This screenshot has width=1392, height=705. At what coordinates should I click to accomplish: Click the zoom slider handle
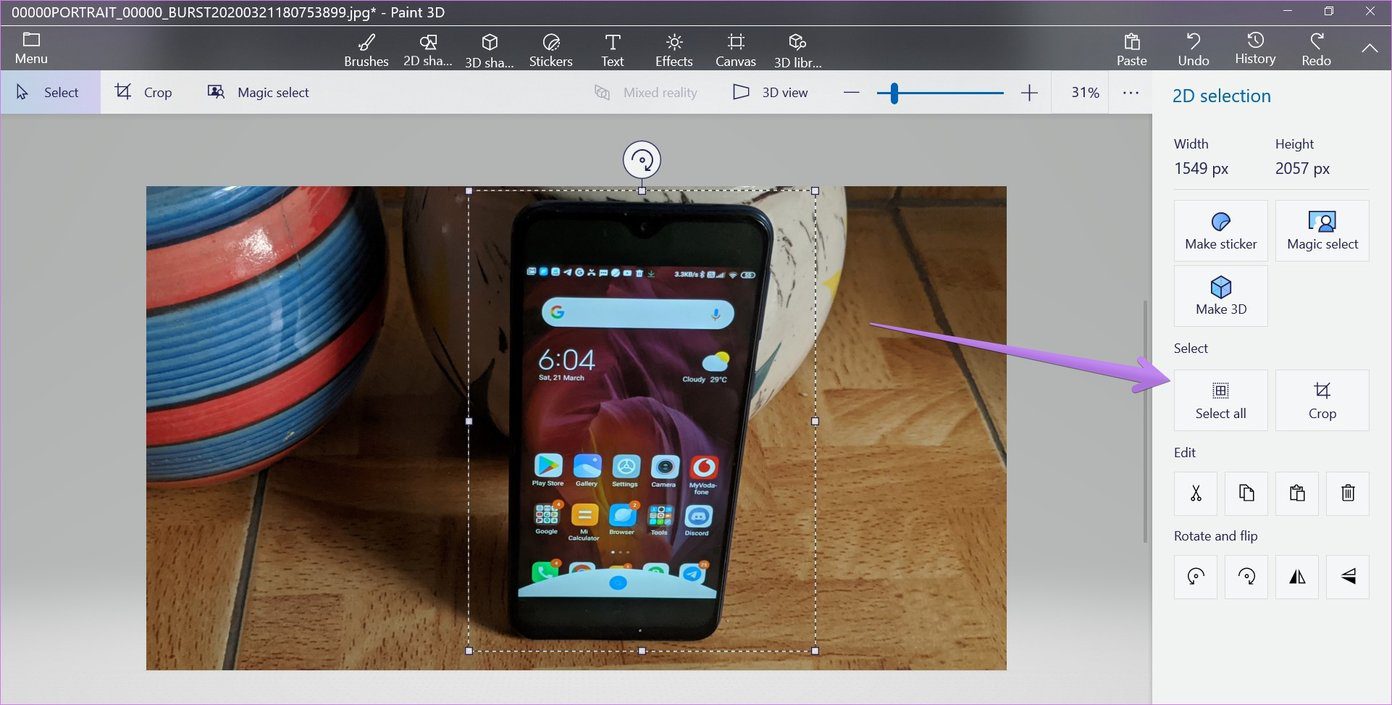click(x=894, y=93)
